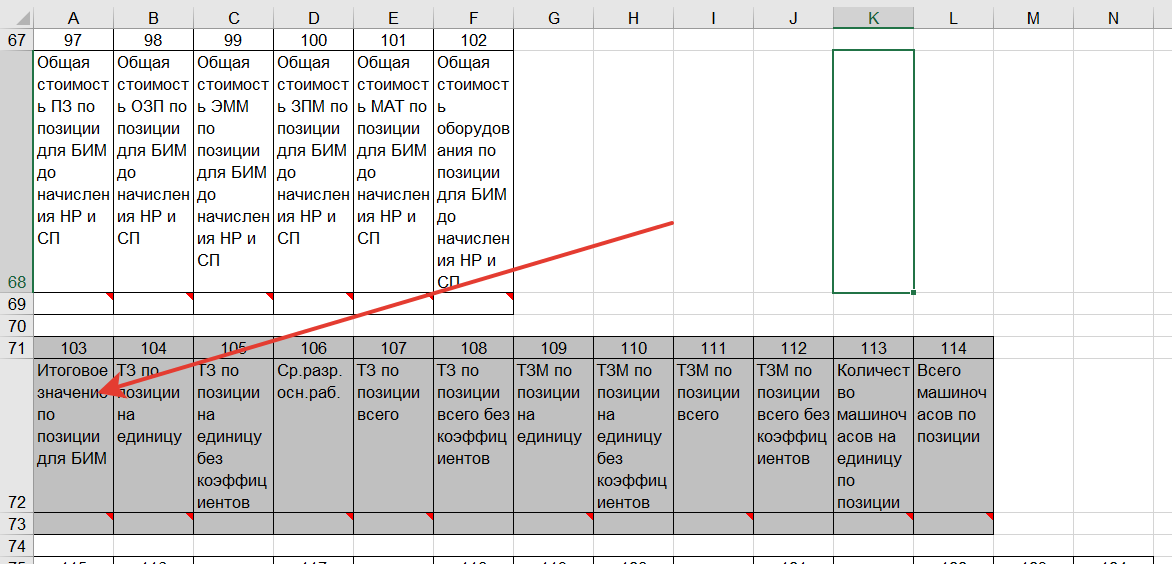Select cell 'Количество машиночасов на единицу по позиции'

pyautogui.click(x=873, y=436)
